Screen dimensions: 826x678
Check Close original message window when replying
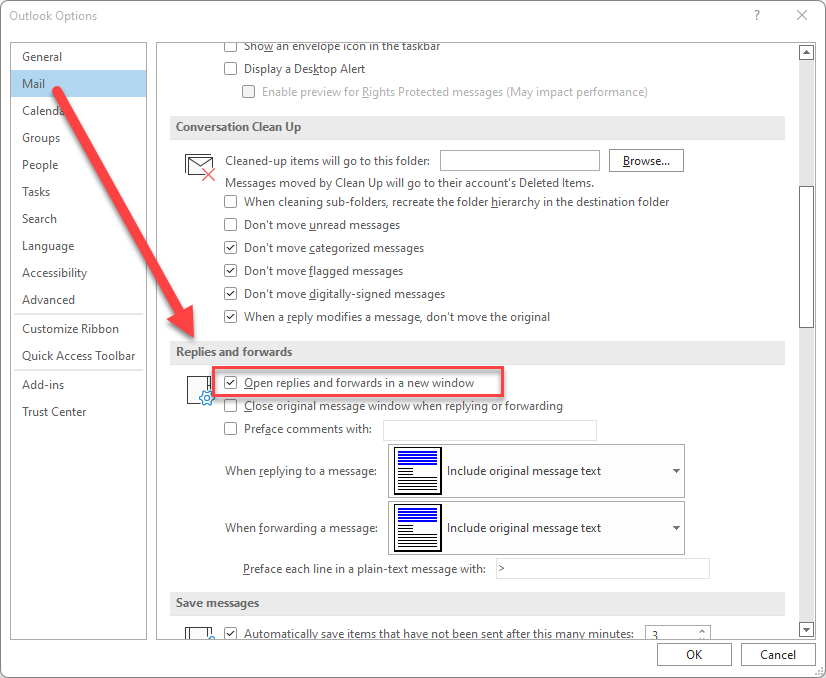pos(230,406)
